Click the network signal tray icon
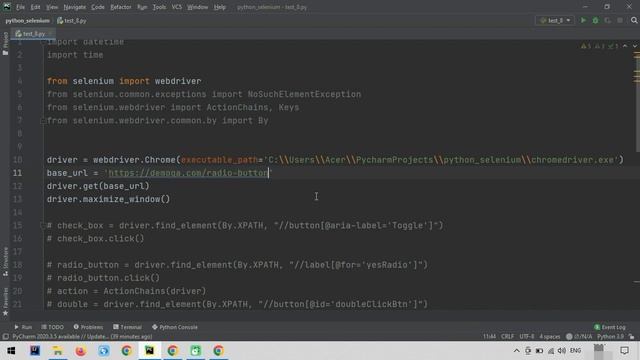Image resolution: width=640 pixels, height=360 pixels. coord(551,351)
